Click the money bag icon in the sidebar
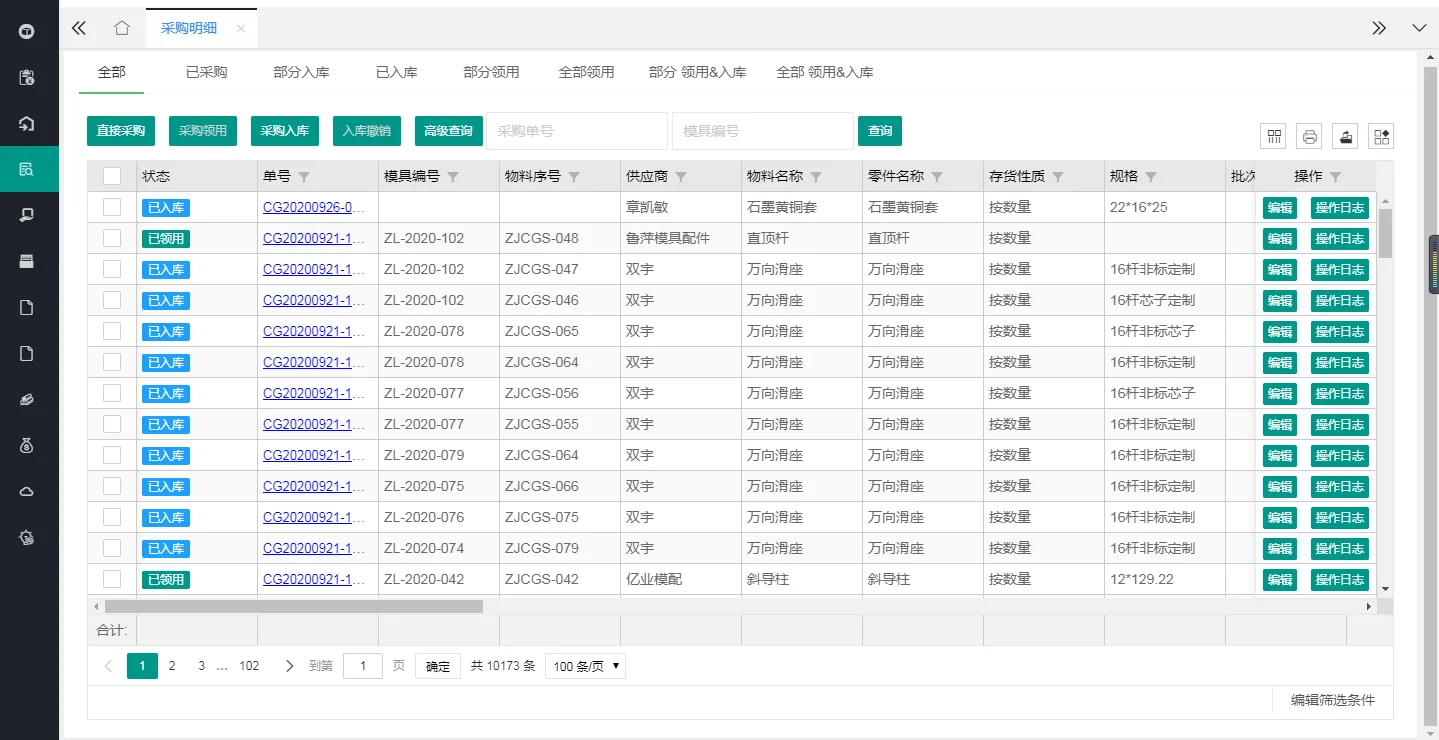Viewport: 1439px width, 740px height. pyautogui.click(x=27, y=445)
